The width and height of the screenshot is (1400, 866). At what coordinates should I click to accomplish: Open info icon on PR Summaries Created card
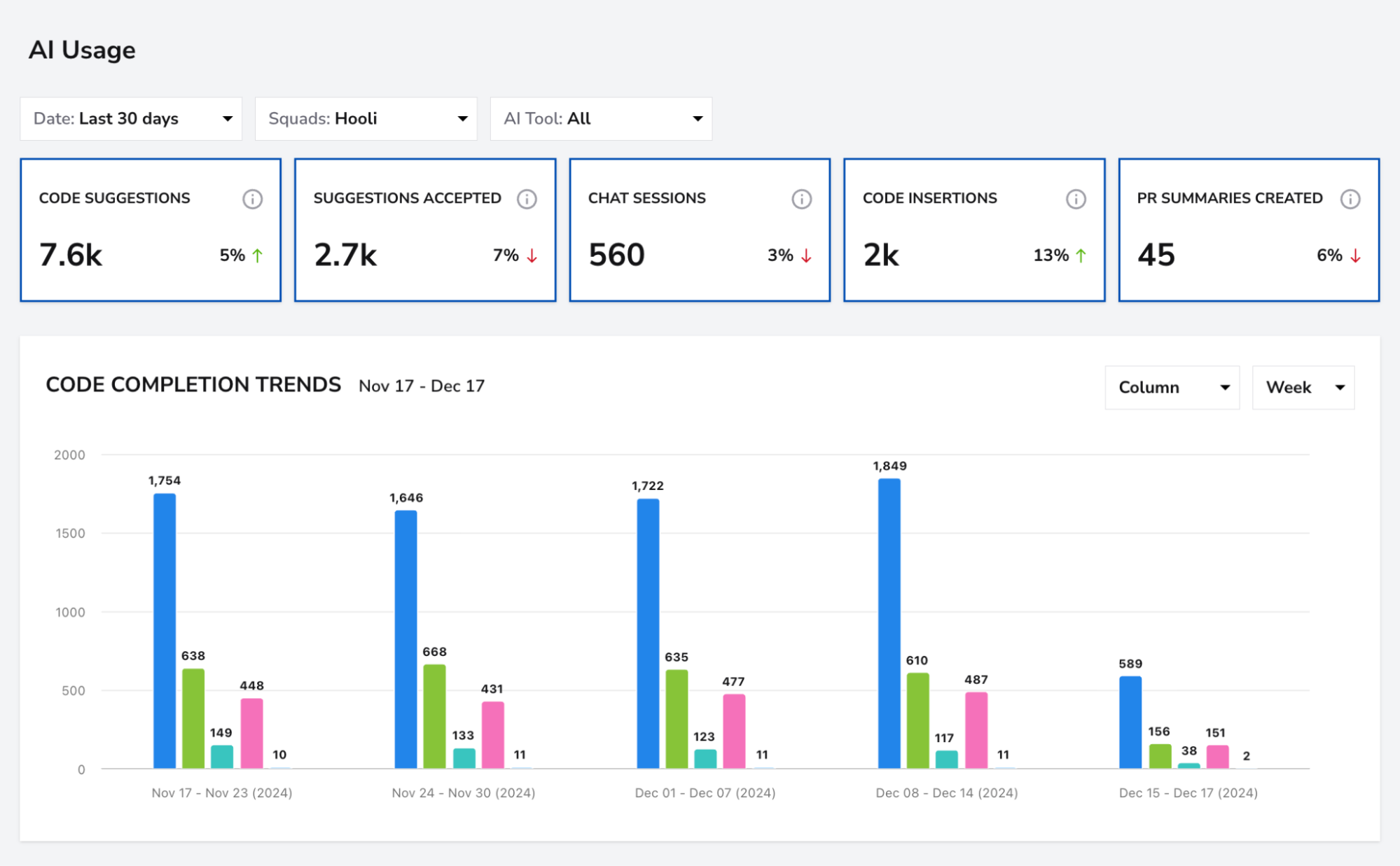(x=1350, y=199)
